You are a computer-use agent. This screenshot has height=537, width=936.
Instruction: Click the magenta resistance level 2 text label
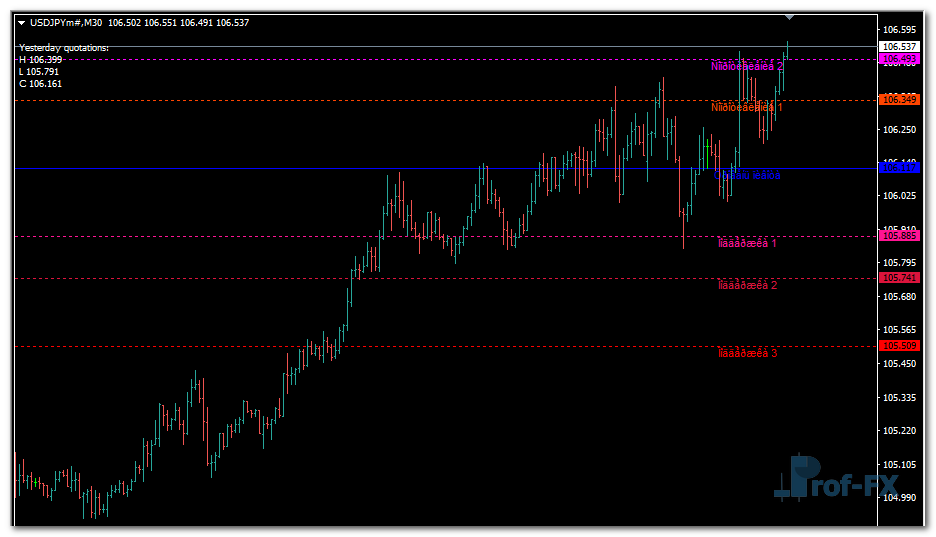(x=746, y=66)
